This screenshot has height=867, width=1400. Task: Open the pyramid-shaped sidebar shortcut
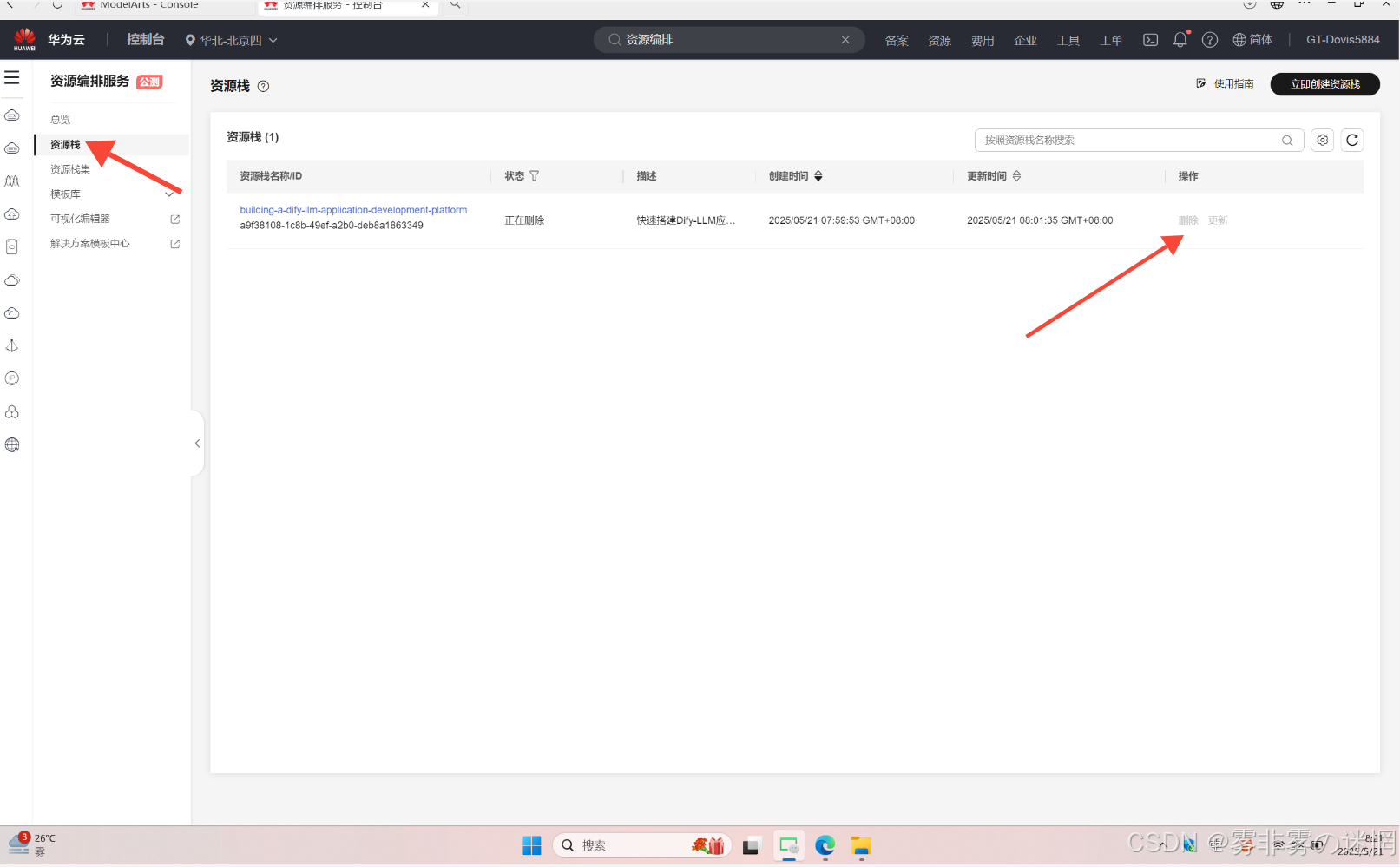12,345
